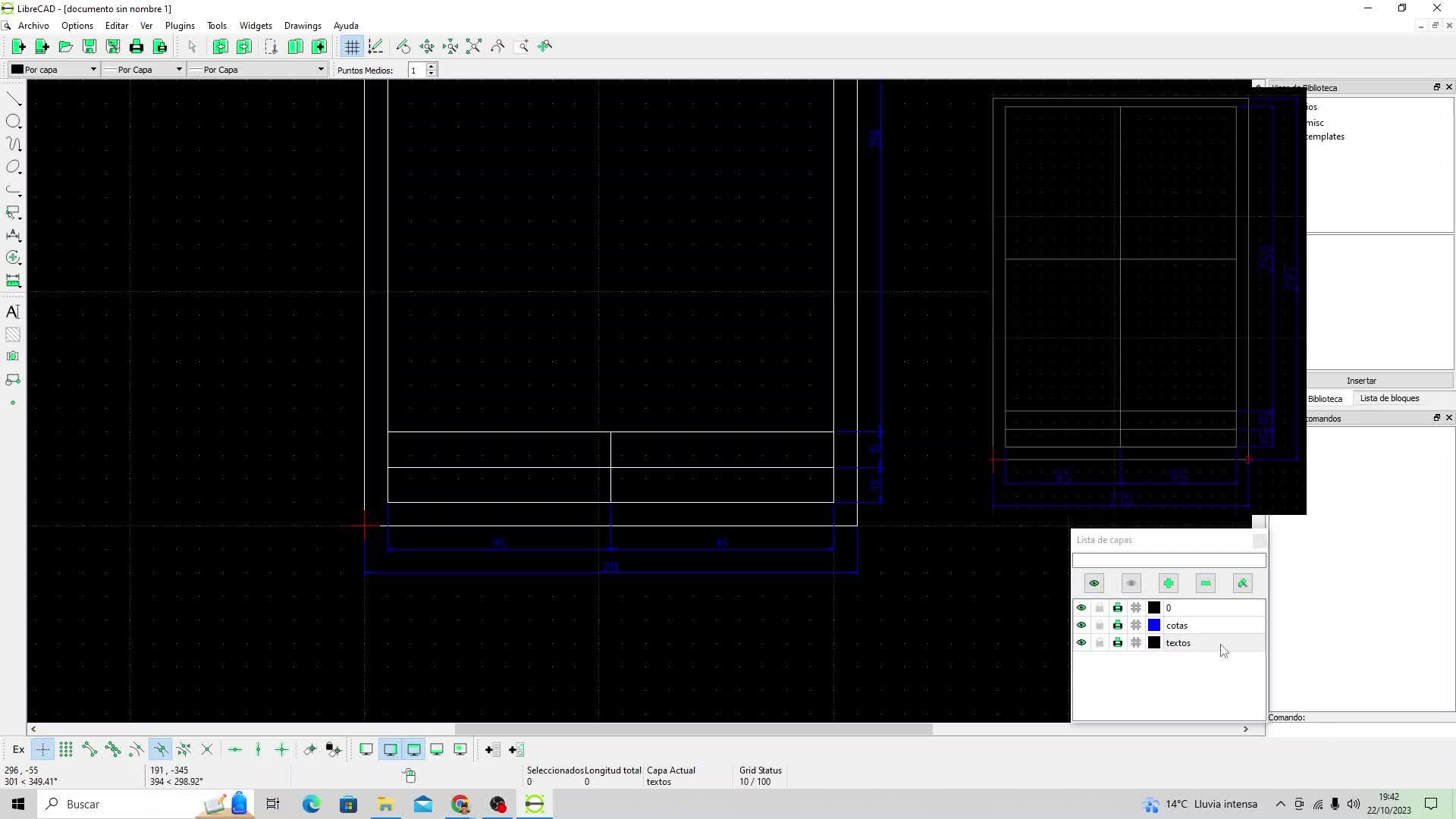The width and height of the screenshot is (1456, 819).
Task: Increase Puntos Medios stepper value
Action: [431, 67]
